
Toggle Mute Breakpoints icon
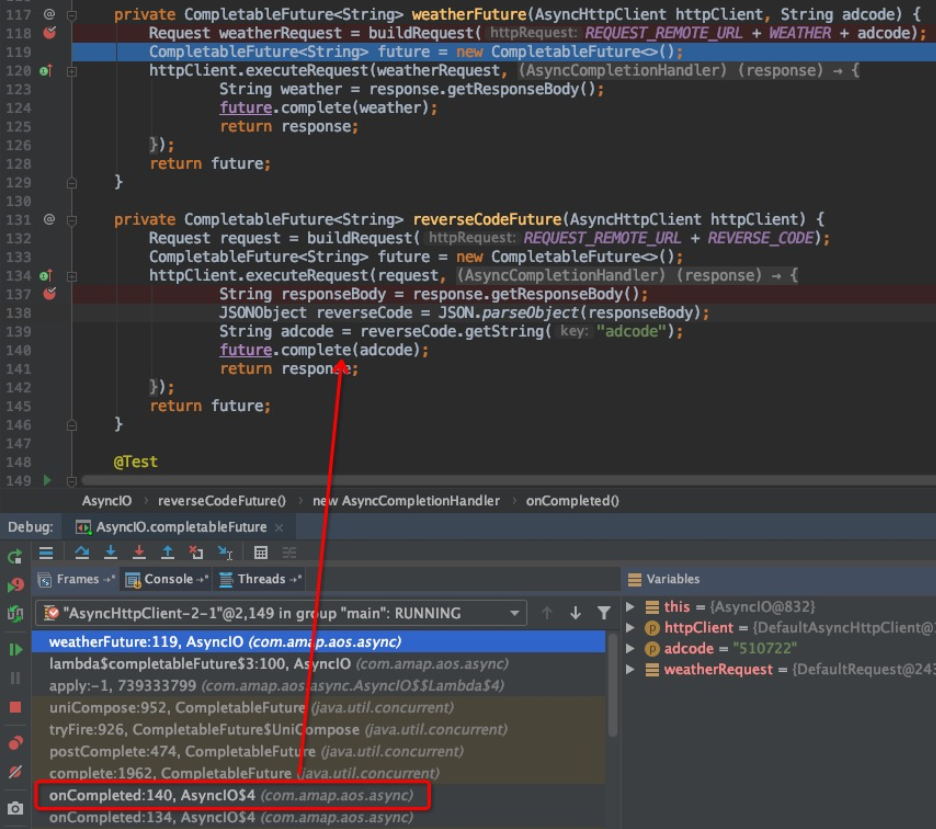(x=15, y=772)
